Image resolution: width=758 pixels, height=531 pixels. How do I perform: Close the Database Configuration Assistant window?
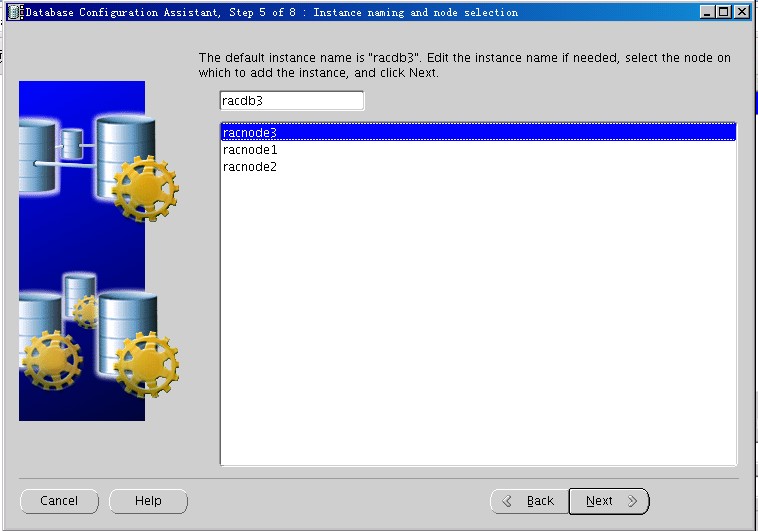tap(742, 12)
